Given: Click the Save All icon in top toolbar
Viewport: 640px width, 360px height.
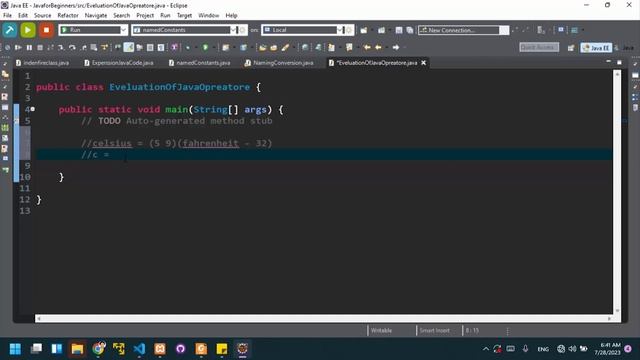Looking at the screenshot, I should pyautogui.click(x=409, y=30).
